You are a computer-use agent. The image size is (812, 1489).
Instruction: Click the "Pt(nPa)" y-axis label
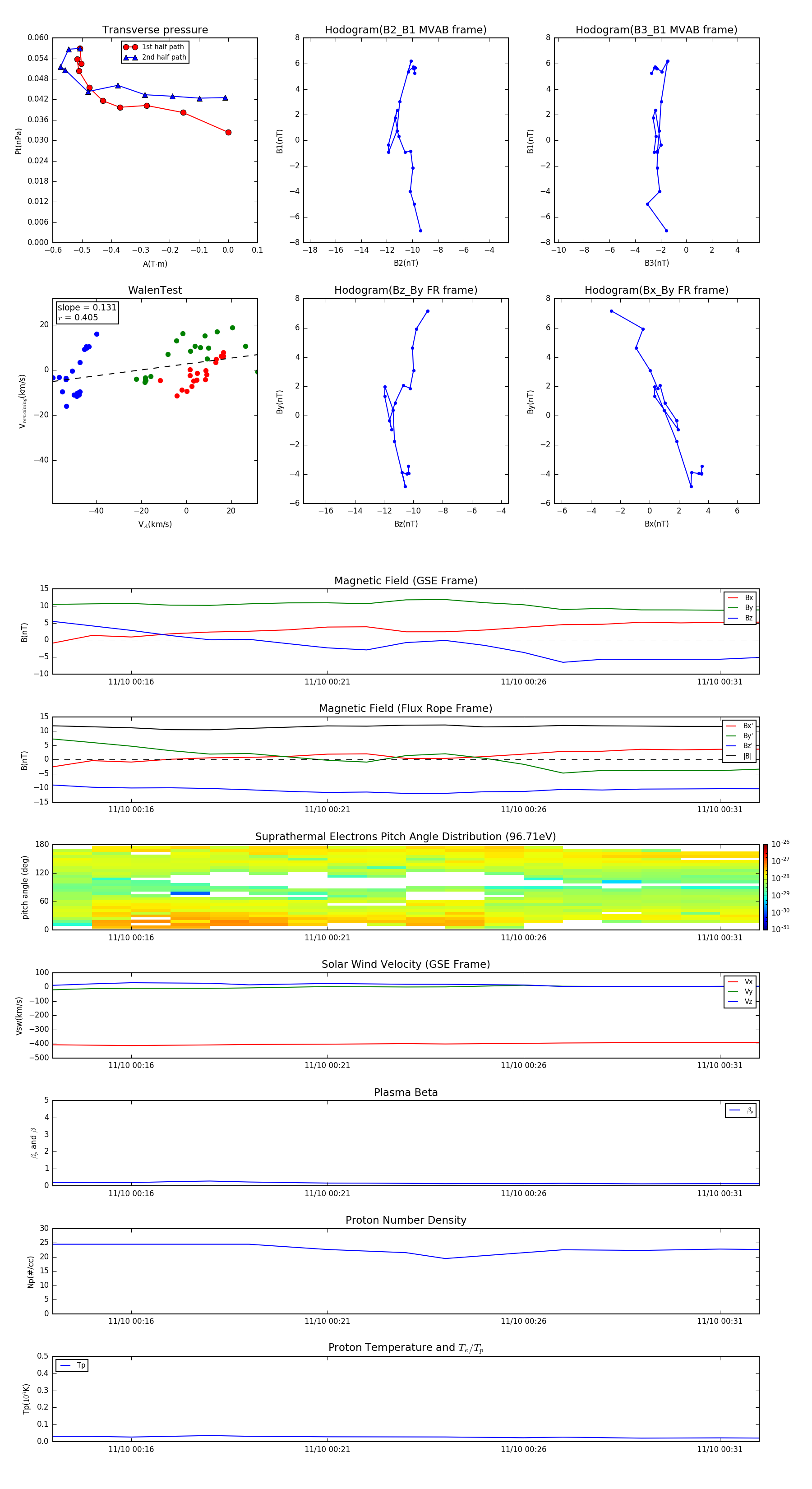18,141
